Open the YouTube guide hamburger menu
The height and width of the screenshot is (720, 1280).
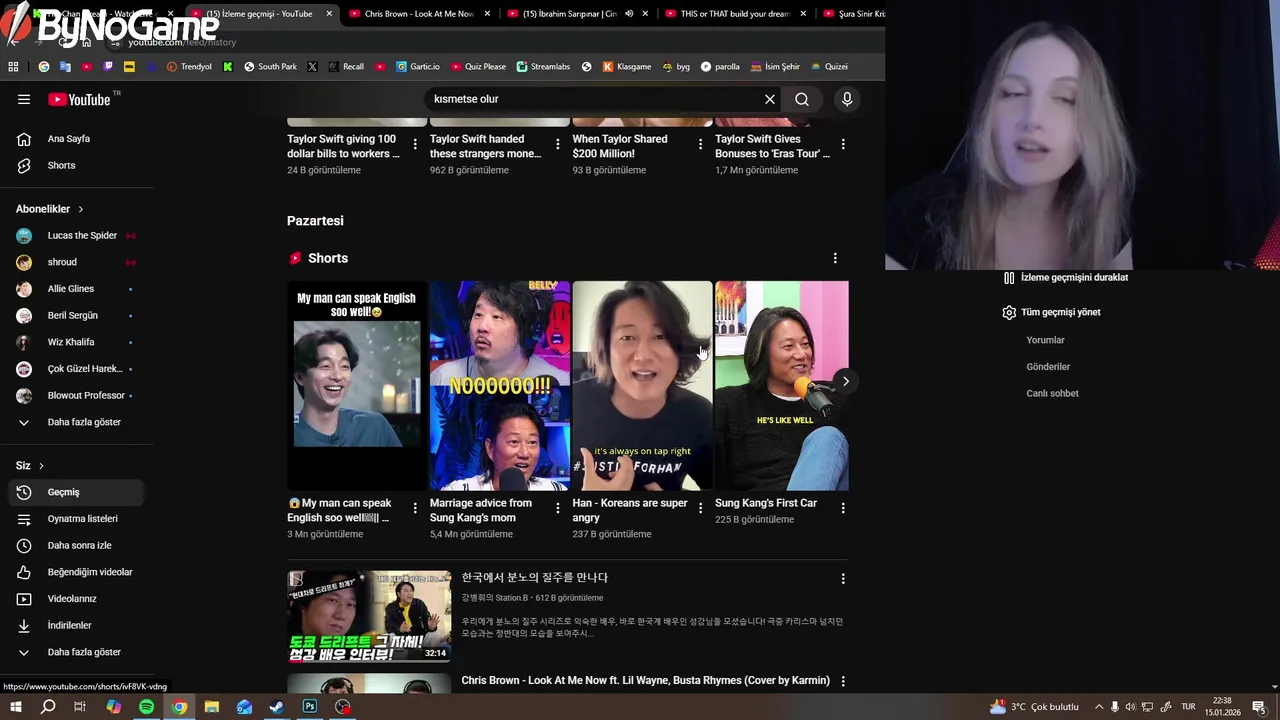(24, 99)
